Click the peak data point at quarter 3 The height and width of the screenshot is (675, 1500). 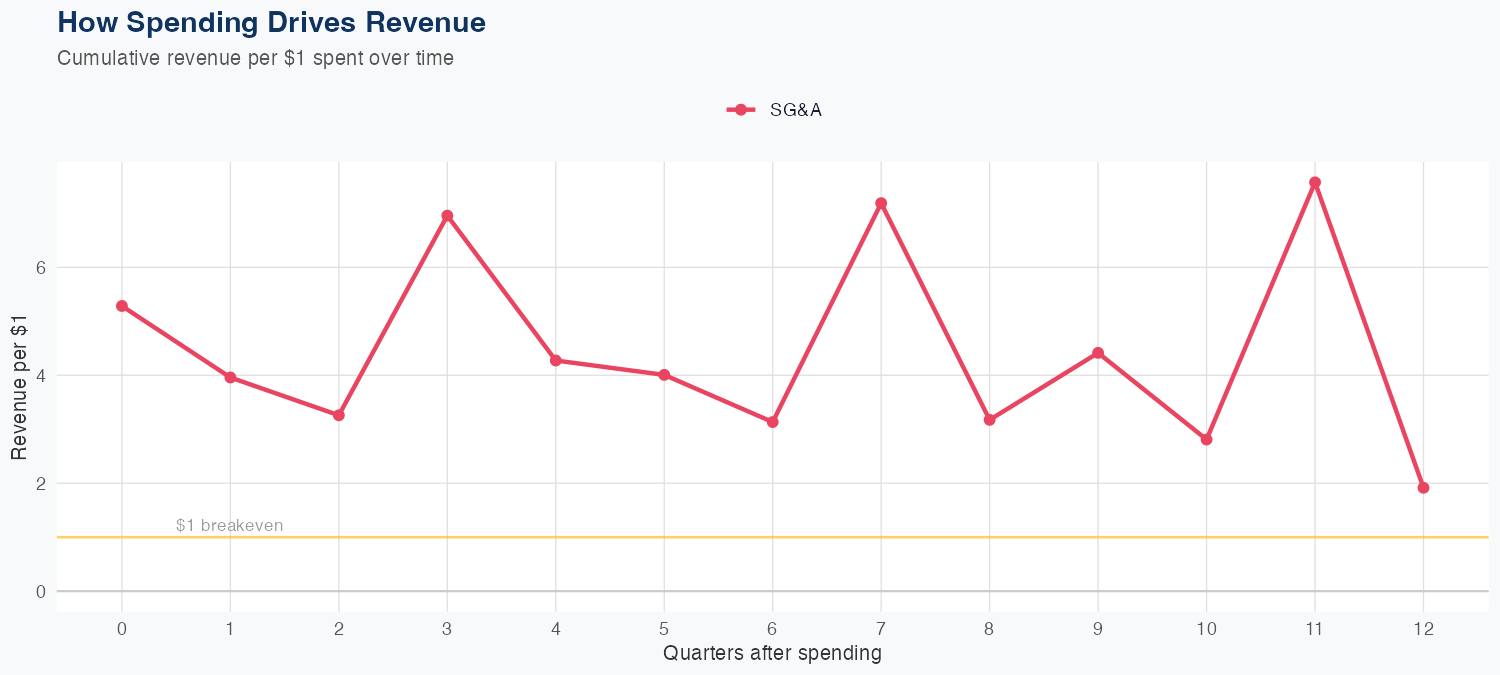click(447, 216)
